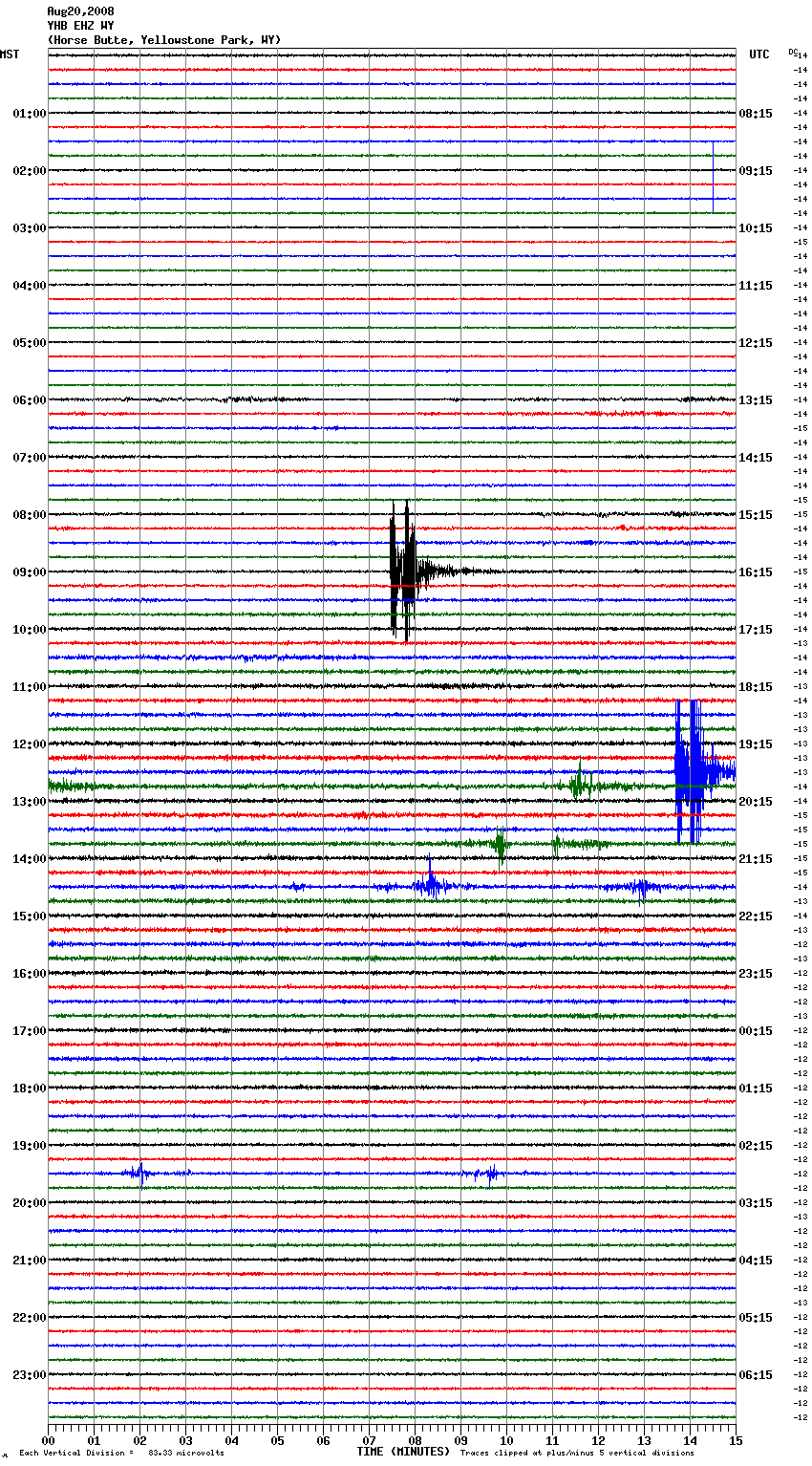The image size is (812, 1466).
Task: Select the 02:00 MST time label
Action: [x=29, y=171]
